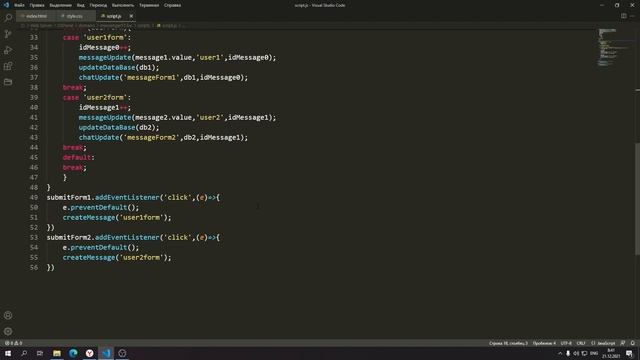Screen dimensions: 640x360
Task: Open the Выполнить menu
Action: (x=123, y=5)
